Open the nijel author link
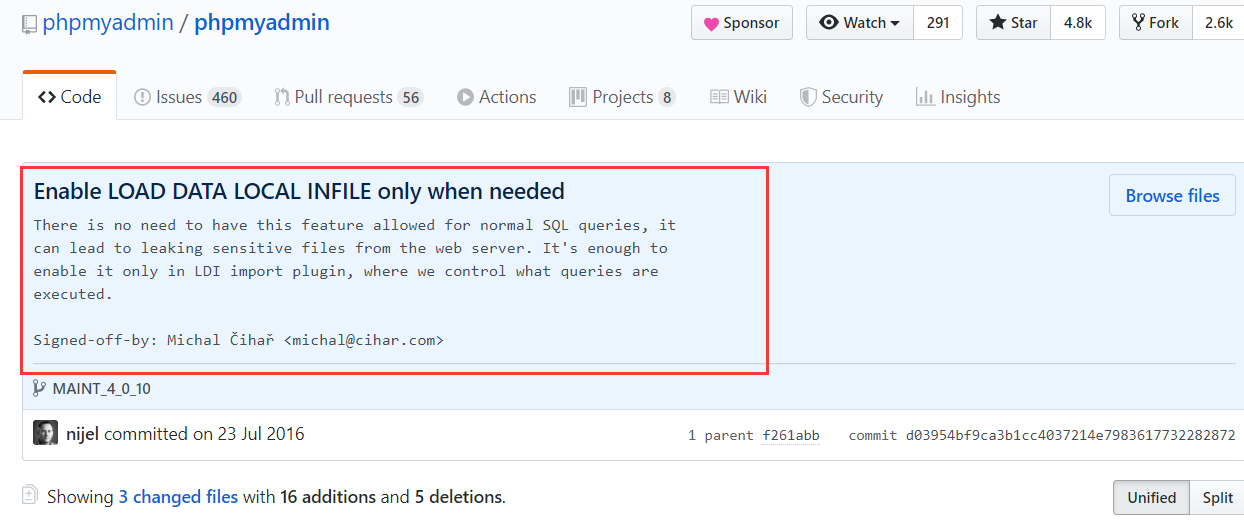 pos(83,434)
